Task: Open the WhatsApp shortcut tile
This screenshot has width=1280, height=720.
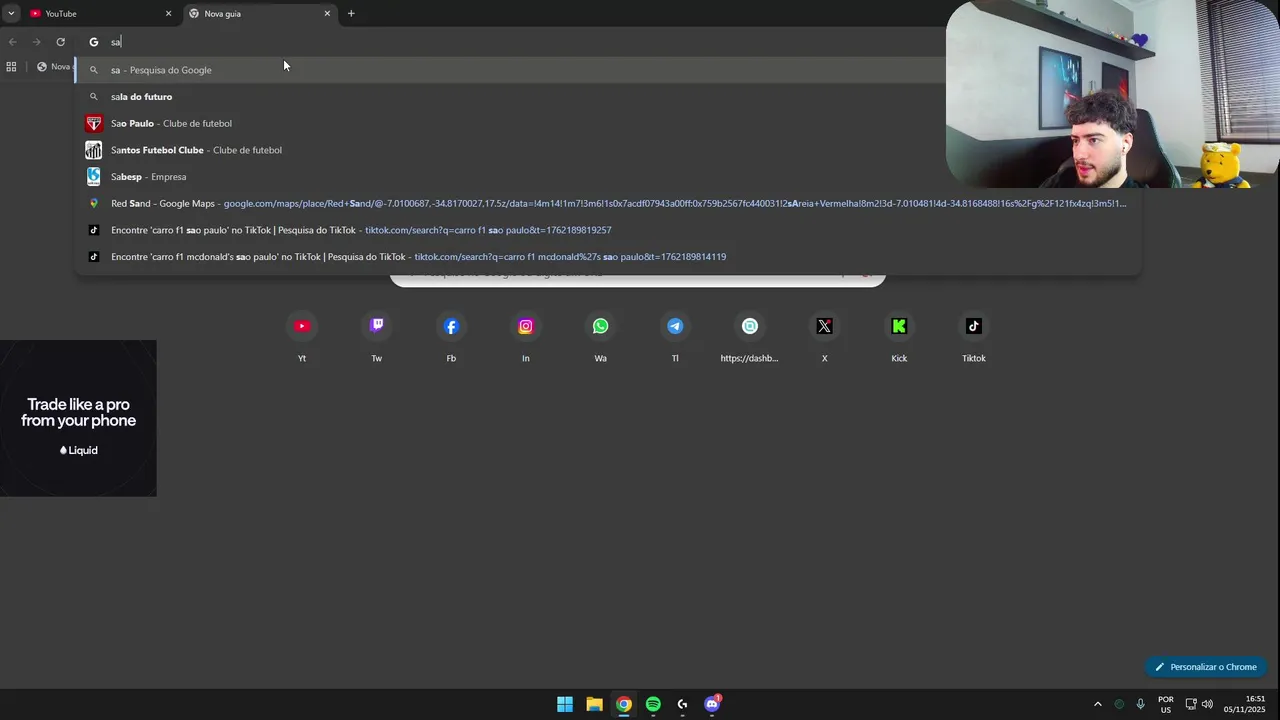Action: (x=600, y=337)
